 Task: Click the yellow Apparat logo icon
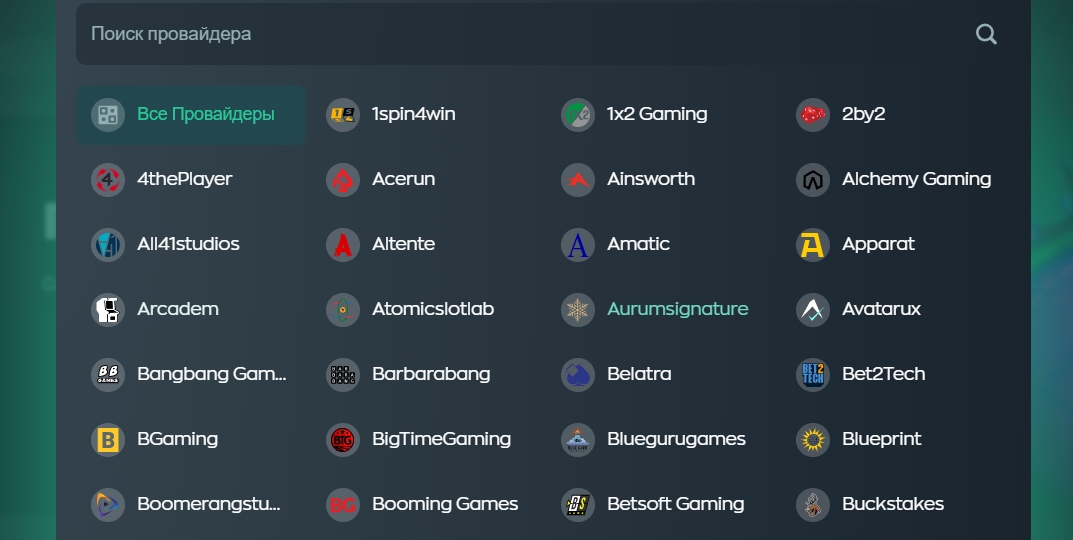pyautogui.click(x=813, y=244)
